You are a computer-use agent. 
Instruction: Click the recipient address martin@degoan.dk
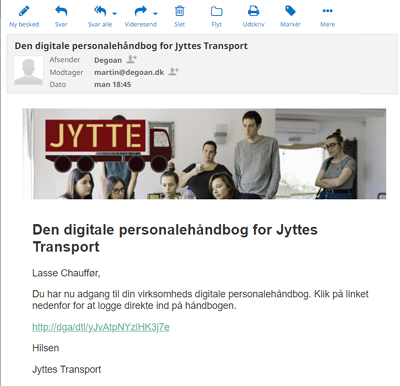129,72
